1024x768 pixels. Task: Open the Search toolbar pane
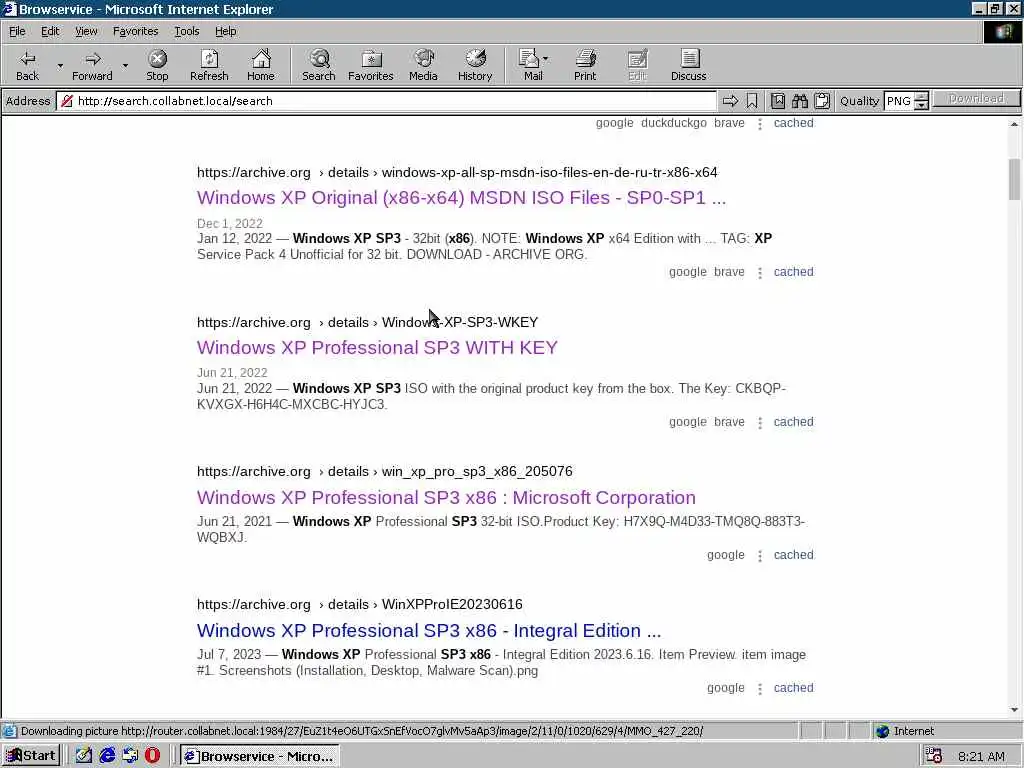[319, 65]
